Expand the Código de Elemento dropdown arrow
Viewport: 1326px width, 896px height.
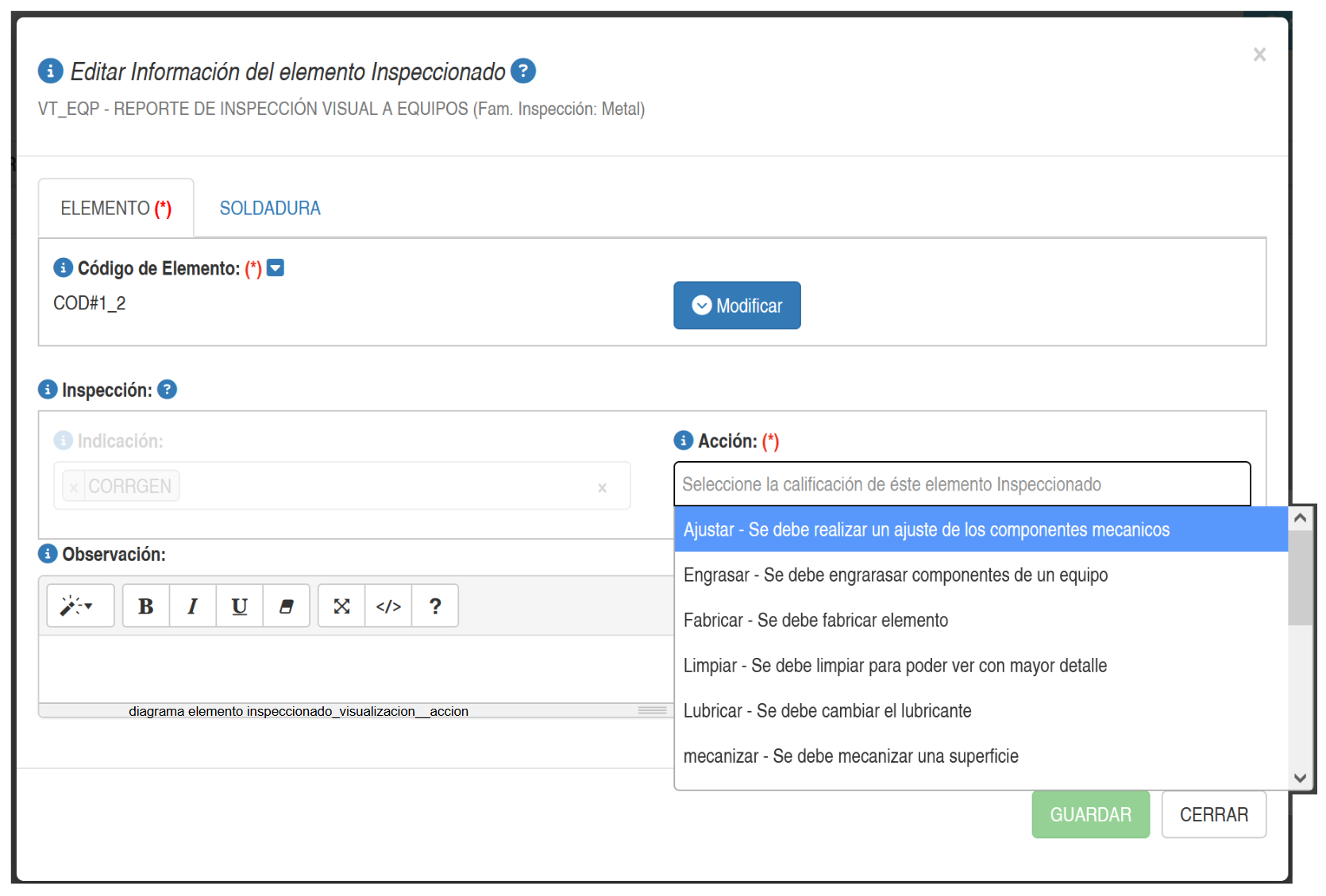tap(276, 268)
